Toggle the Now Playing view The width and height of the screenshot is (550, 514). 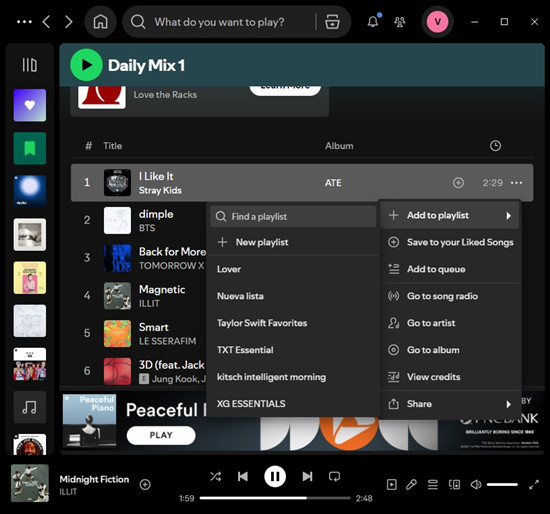tap(391, 485)
